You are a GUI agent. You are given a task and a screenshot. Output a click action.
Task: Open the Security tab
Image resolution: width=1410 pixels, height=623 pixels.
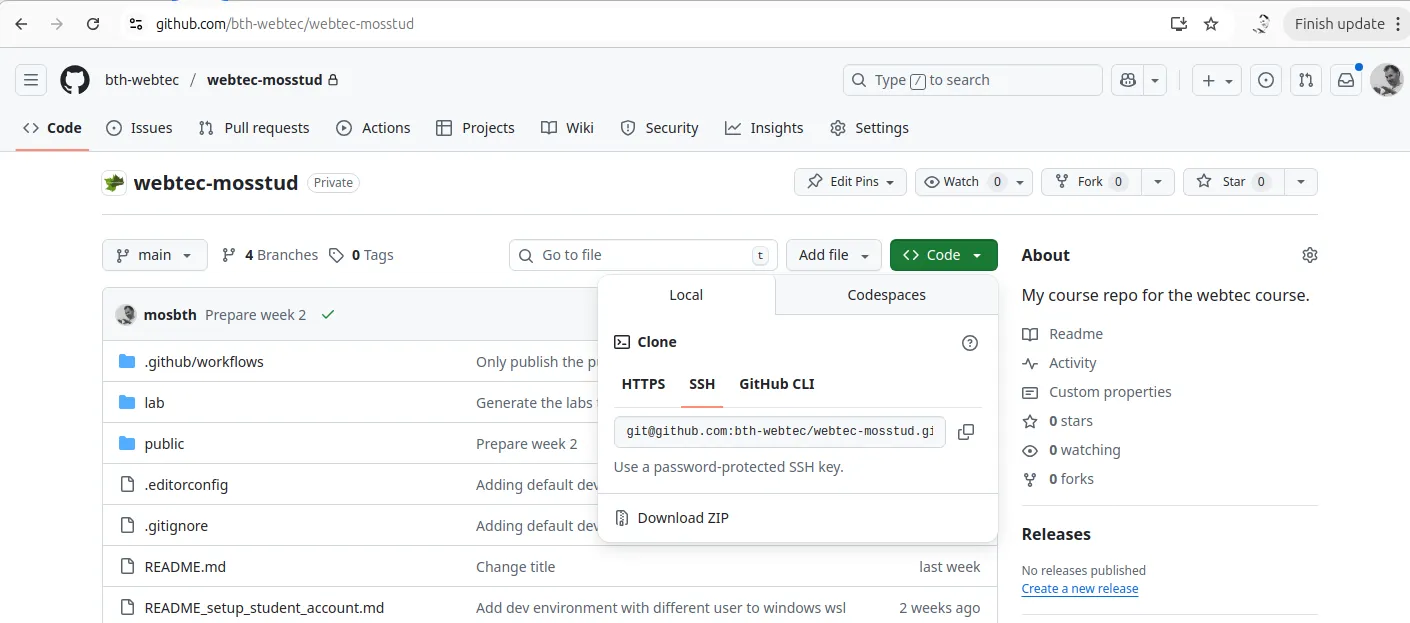click(659, 128)
